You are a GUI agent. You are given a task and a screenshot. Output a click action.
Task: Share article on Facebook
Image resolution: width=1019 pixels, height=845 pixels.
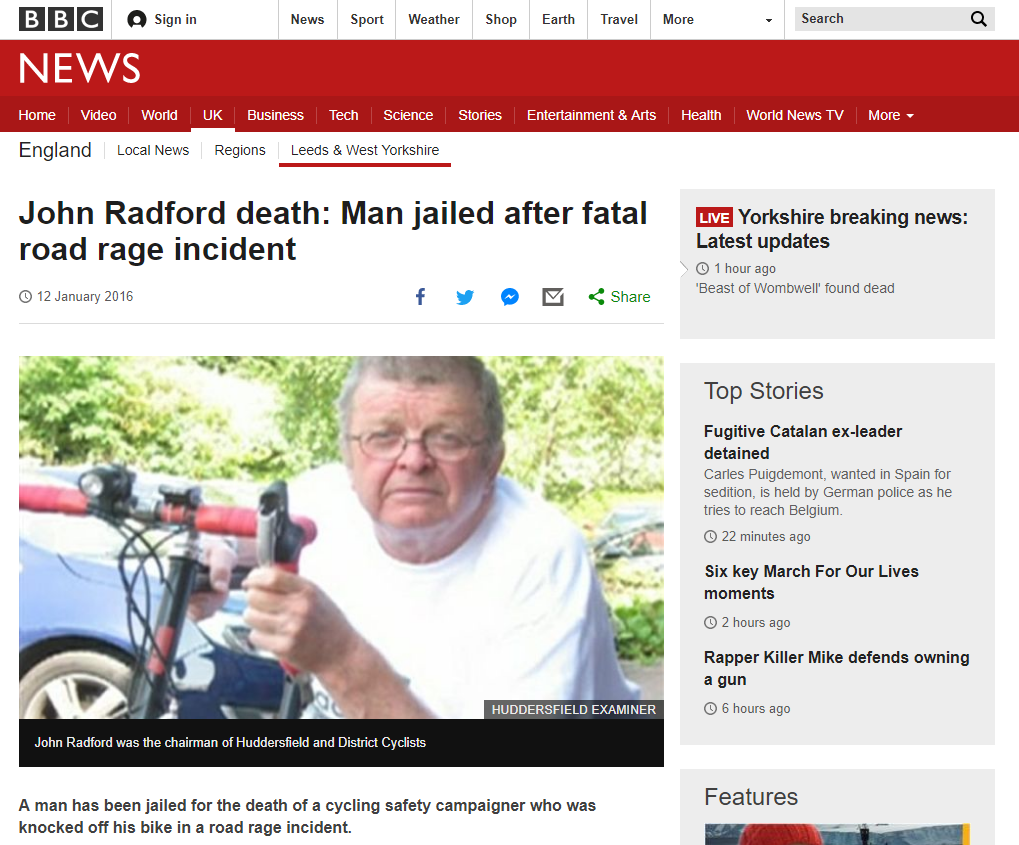coord(420,297)
